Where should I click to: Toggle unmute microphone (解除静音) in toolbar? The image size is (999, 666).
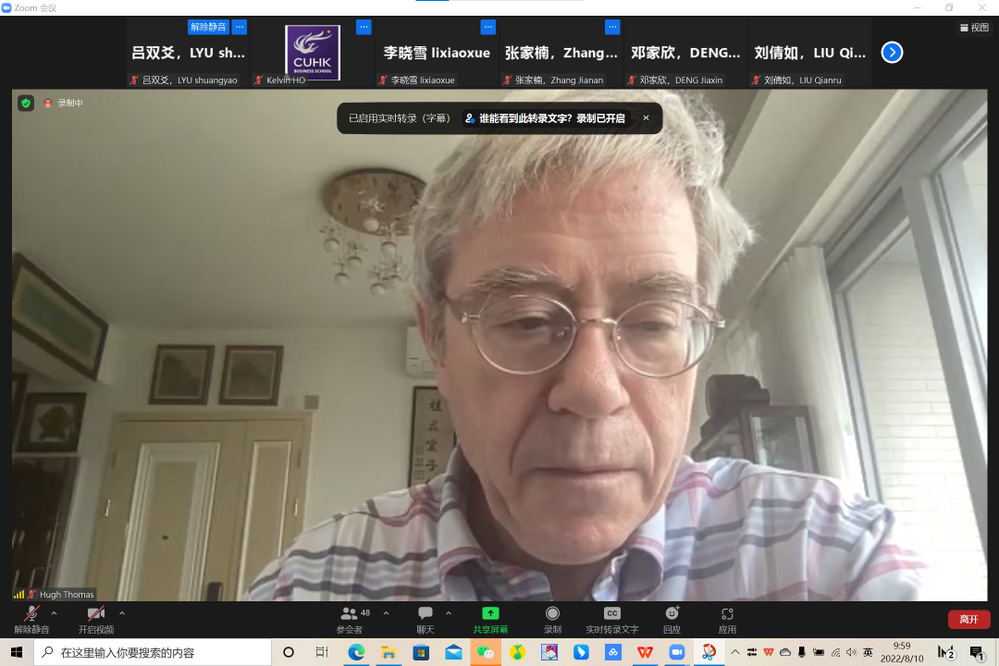[x=32, y=614]
